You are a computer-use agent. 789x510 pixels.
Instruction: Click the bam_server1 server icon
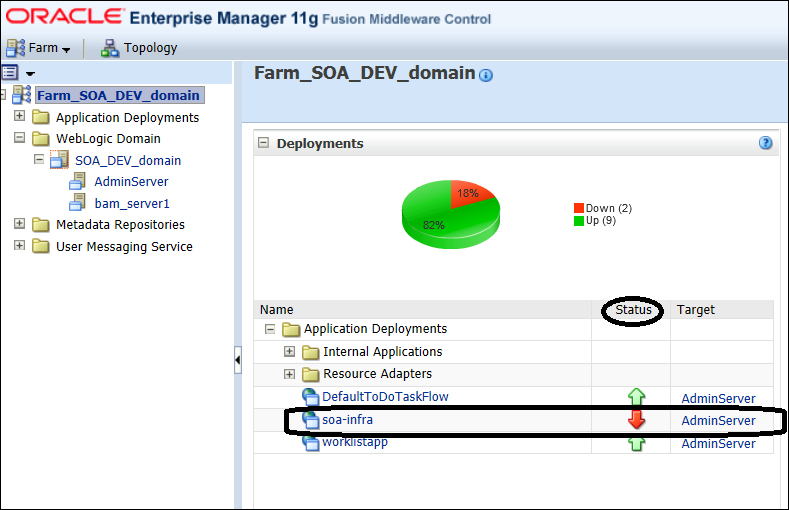tap(77, 203)
